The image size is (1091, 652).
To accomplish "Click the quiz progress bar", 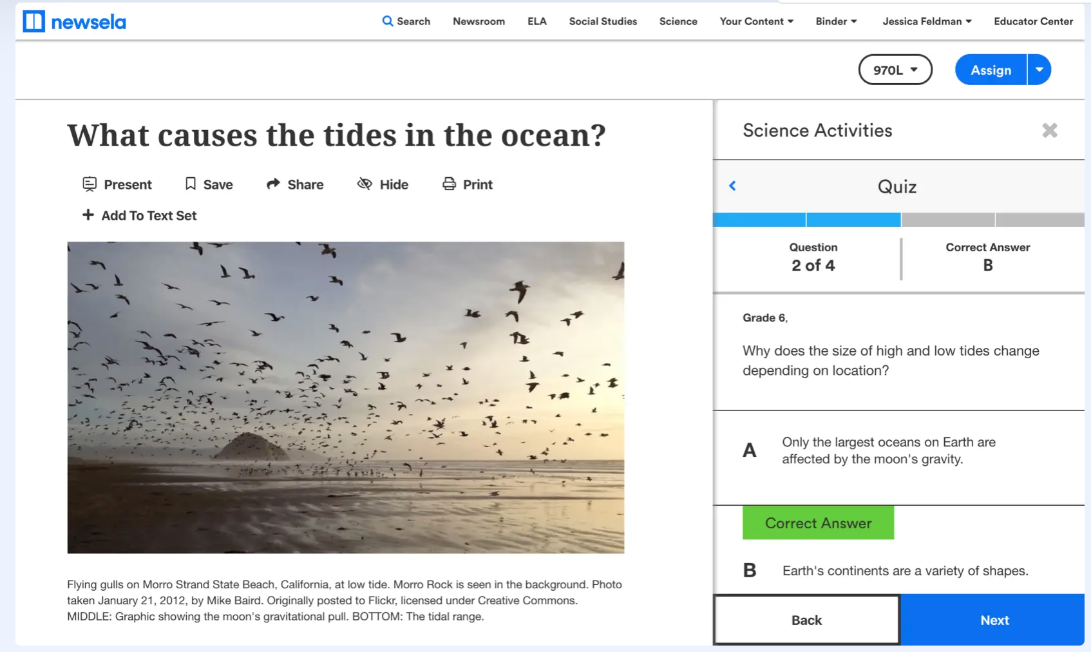I will click(898, 218).
